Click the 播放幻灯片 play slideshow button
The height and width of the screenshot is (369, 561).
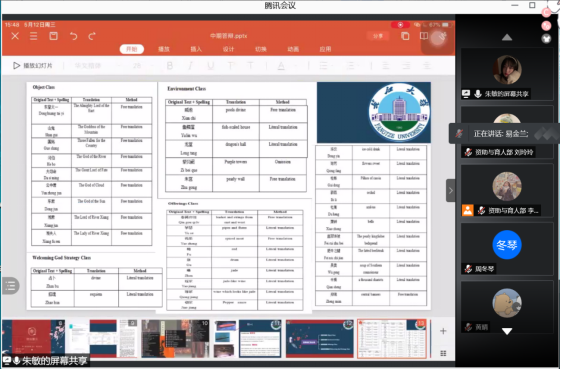point(33,65)
